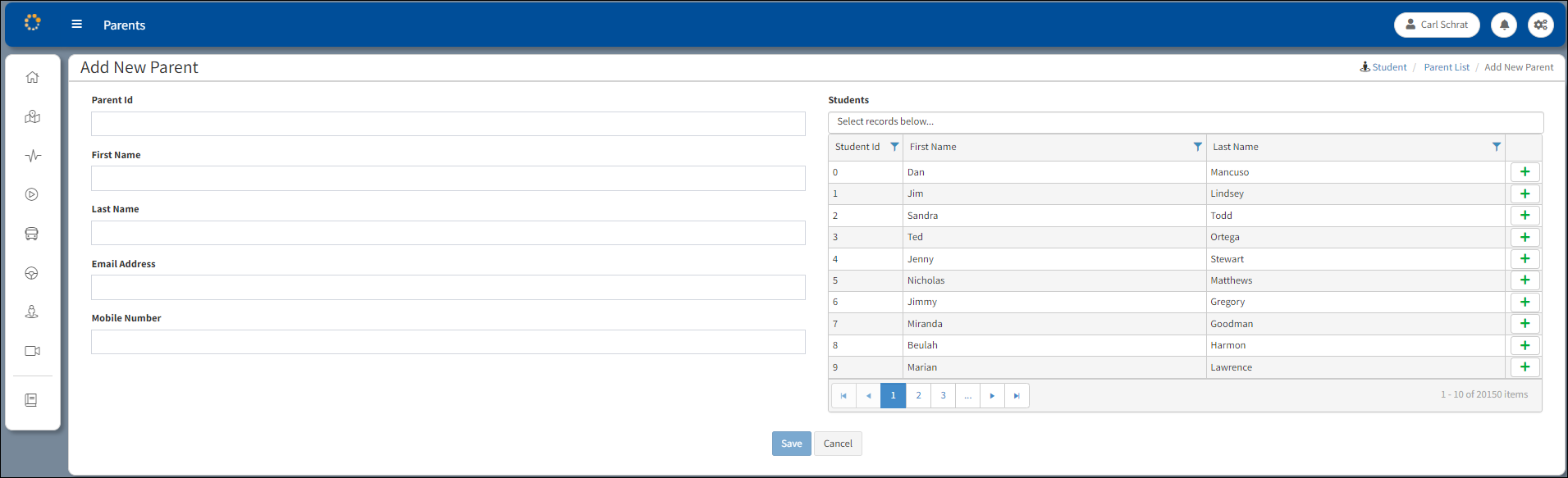Go to next page of students
The image size is (1568, 478).
click(x=992, y=395)
